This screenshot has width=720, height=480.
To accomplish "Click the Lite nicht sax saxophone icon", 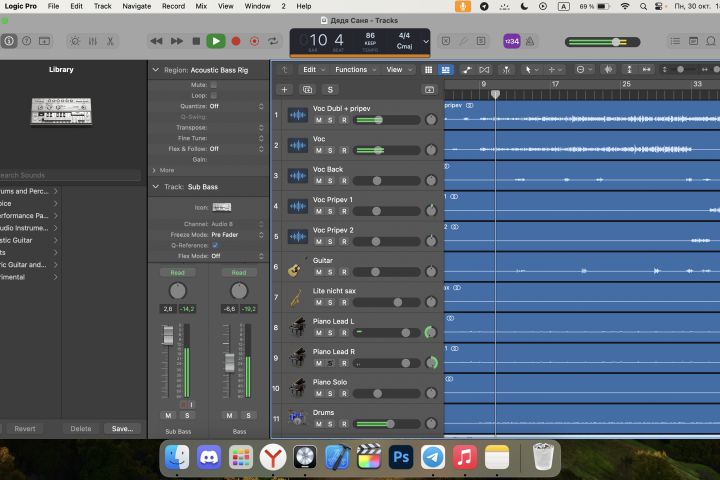I will 296,298.
